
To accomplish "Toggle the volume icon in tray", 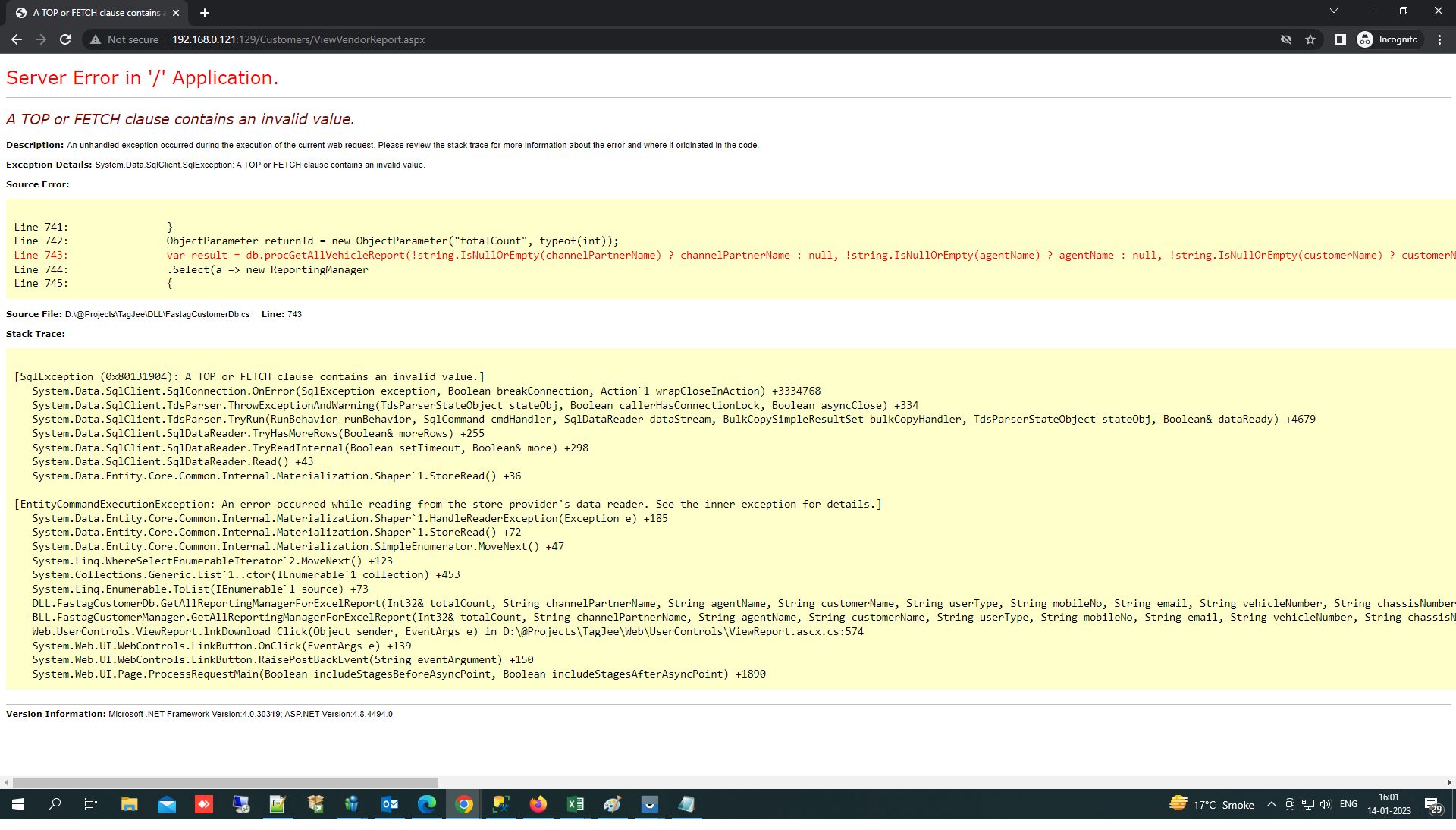I will tap(1326, 804).
